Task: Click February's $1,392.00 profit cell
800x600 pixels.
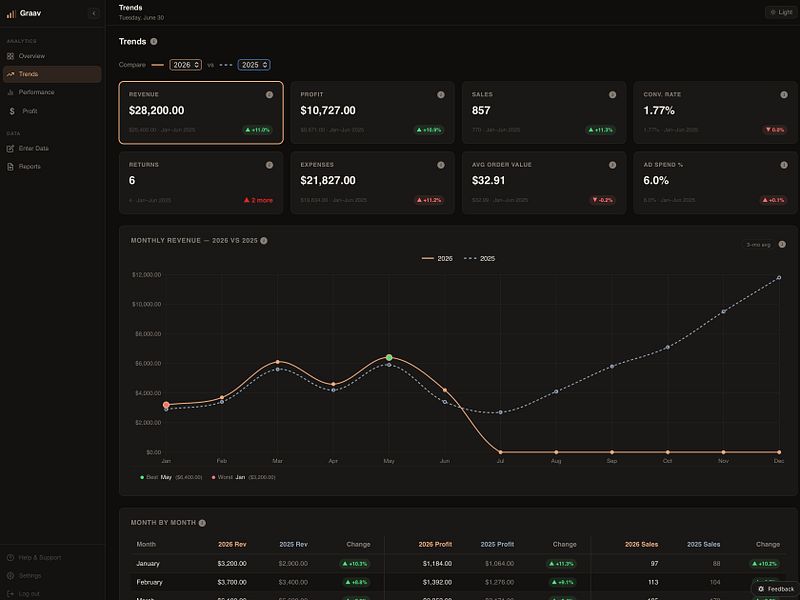Action: pyautogui.click(x=437, y=582)
